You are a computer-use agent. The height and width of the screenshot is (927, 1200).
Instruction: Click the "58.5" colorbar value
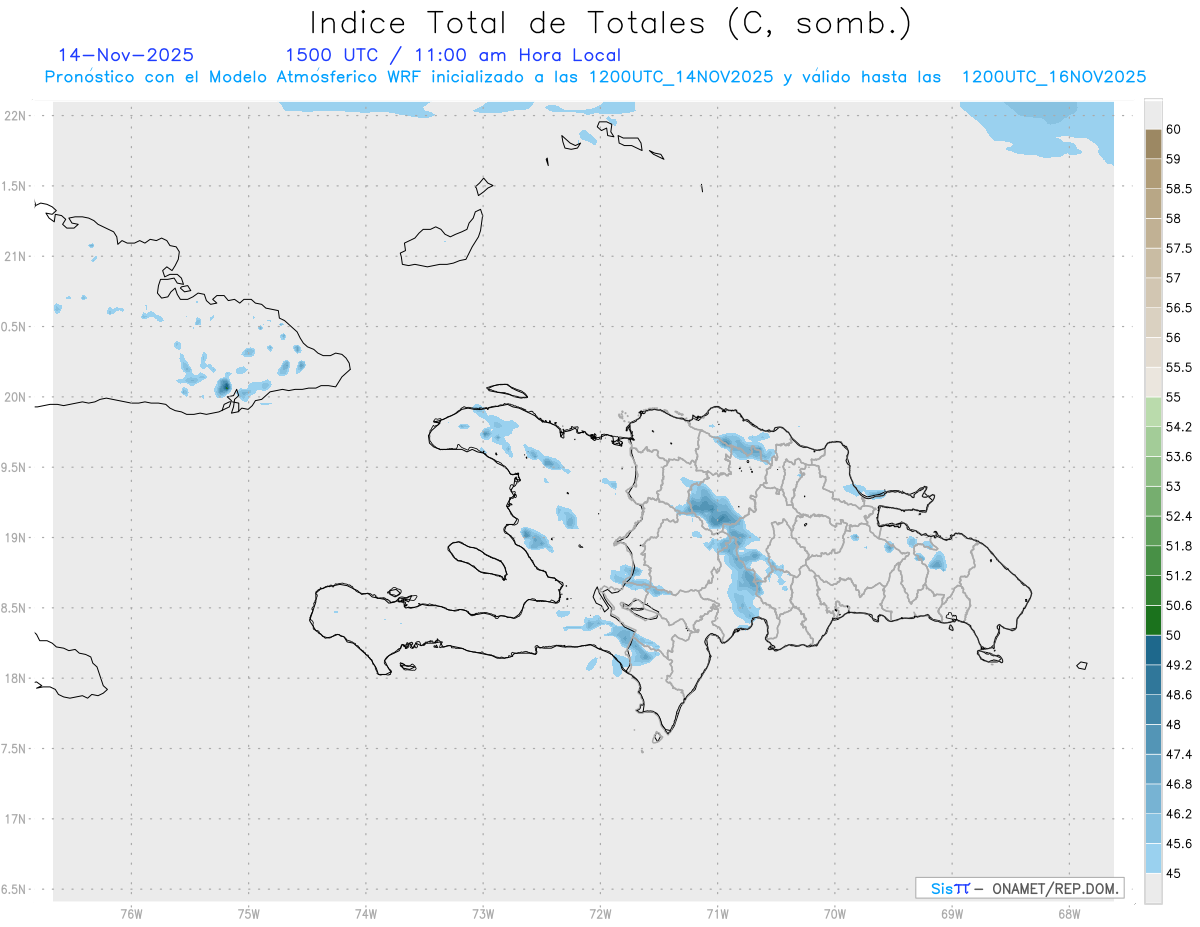coord(1179,189)
